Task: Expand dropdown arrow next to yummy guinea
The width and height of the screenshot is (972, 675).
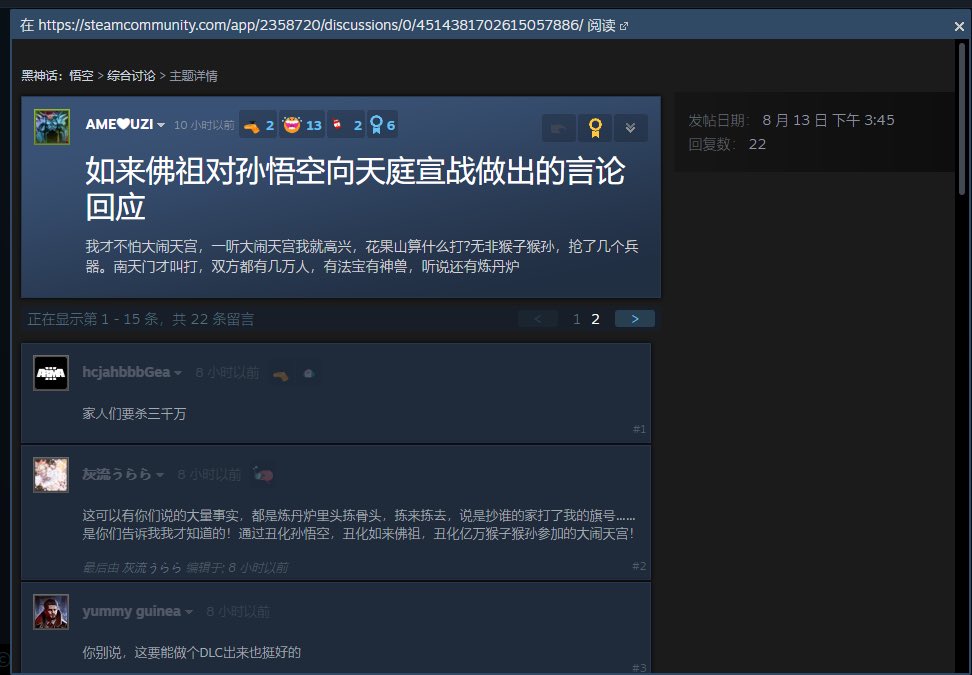Action: tap(188, 612)
